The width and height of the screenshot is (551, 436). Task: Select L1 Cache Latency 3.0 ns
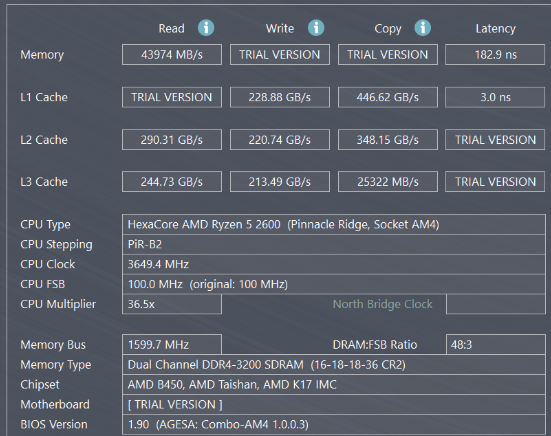click(x=495, y=97)
